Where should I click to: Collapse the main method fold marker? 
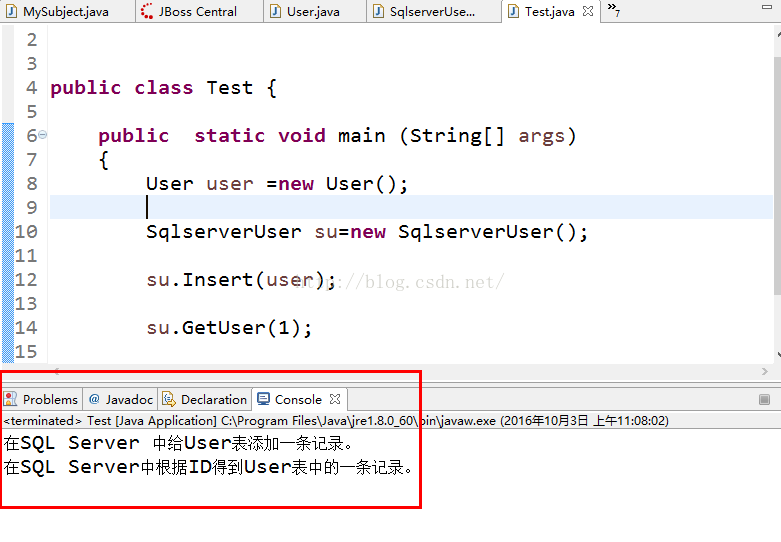point(43,135)
